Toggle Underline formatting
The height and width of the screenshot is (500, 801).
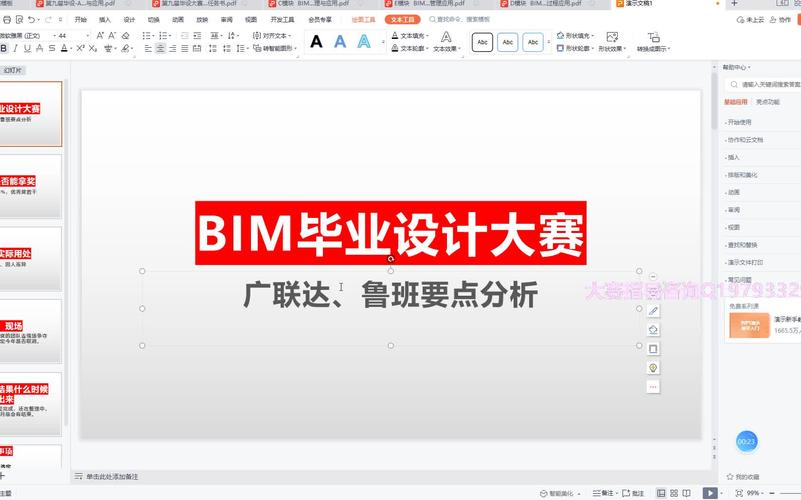[x=28, y=49]
